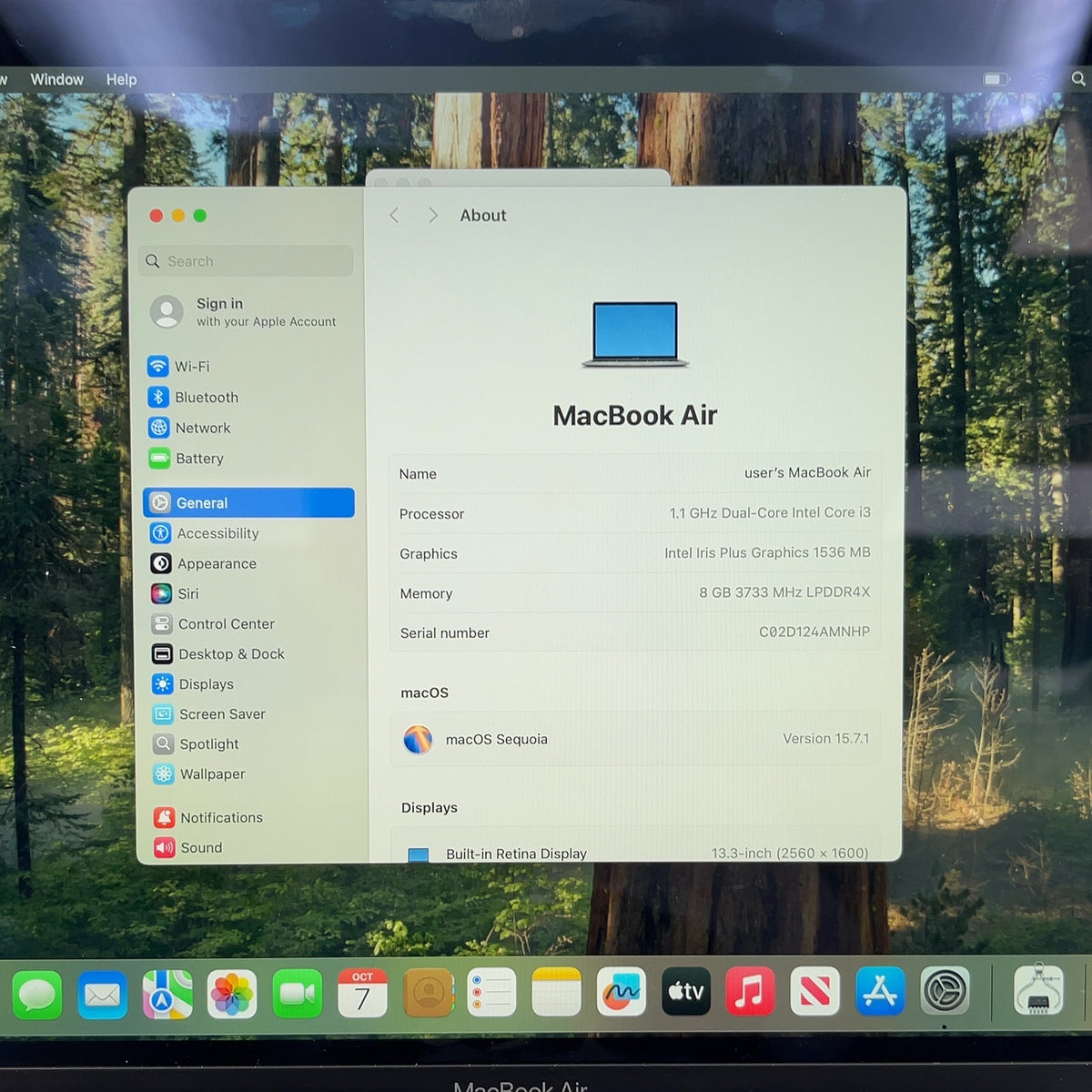Open Notifications settings in the sidebar
1092x1092 pixels.
(x=253, y=818)
